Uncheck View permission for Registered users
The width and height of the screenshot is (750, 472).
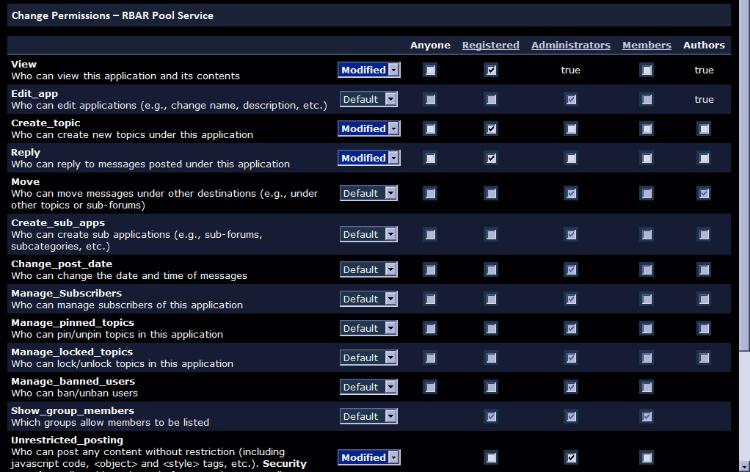coord(491,70)
